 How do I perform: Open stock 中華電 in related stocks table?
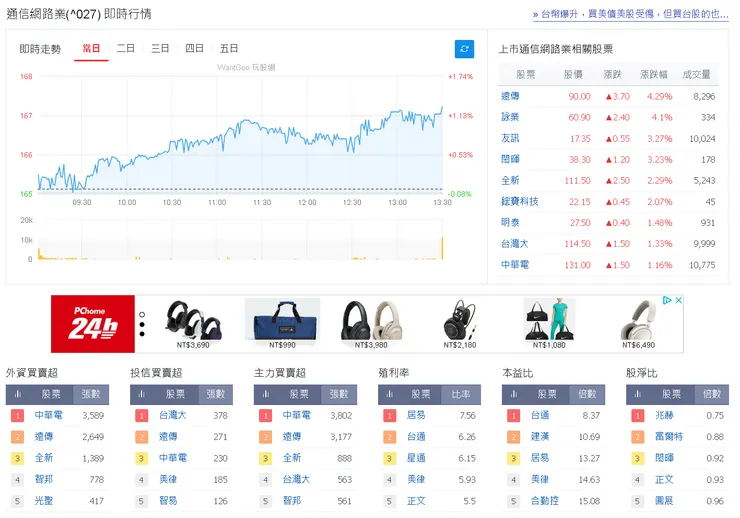(x=515, y=265)
